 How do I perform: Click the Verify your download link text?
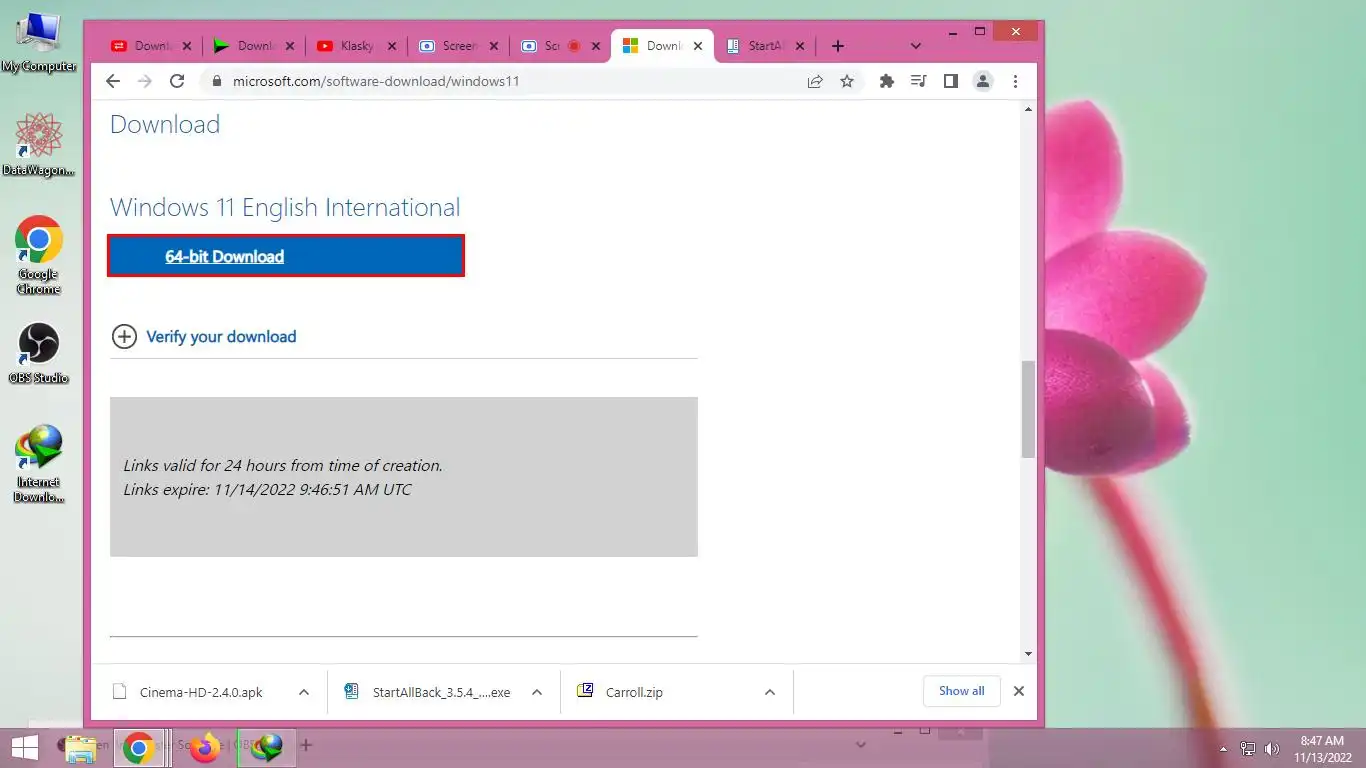click(x=221, y=336)
